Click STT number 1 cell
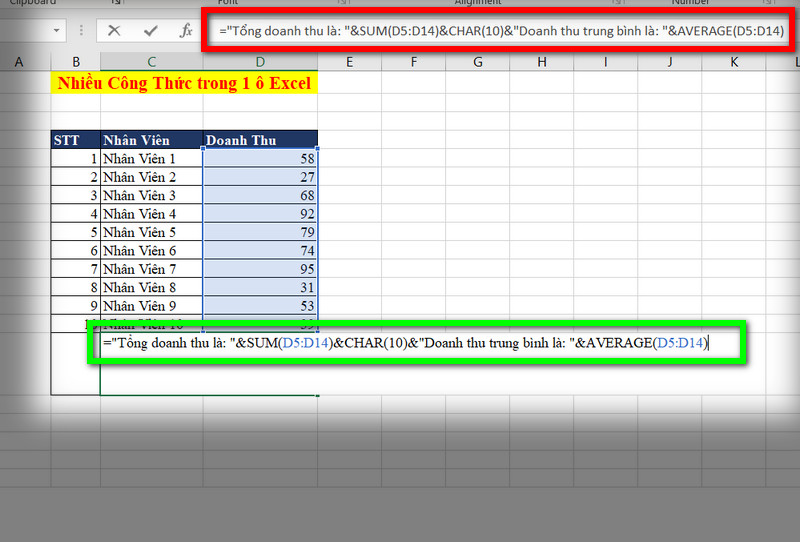The width and height of the screenshot is (800, 542). (x=76, y=159)
